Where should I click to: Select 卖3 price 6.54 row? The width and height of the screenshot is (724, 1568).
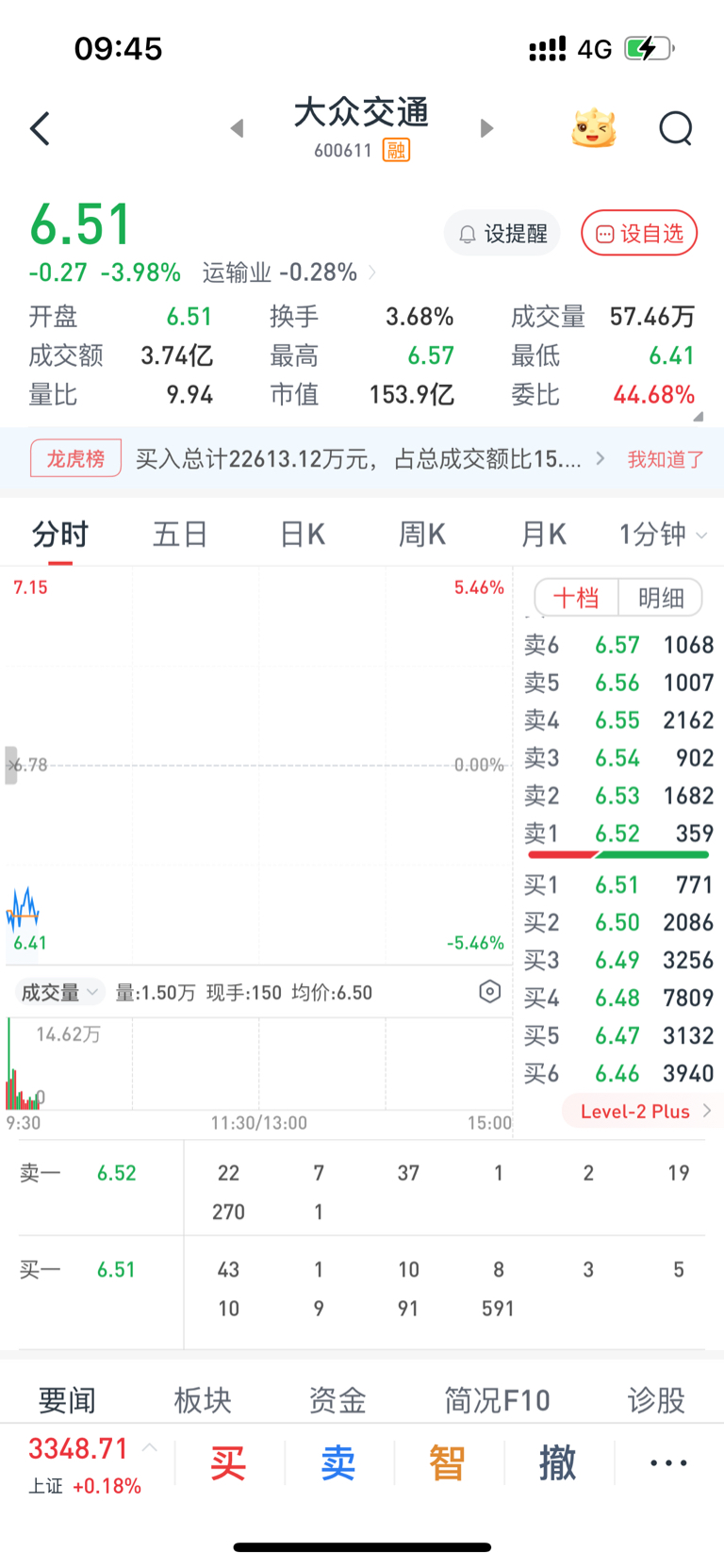(x=618, y=758)
